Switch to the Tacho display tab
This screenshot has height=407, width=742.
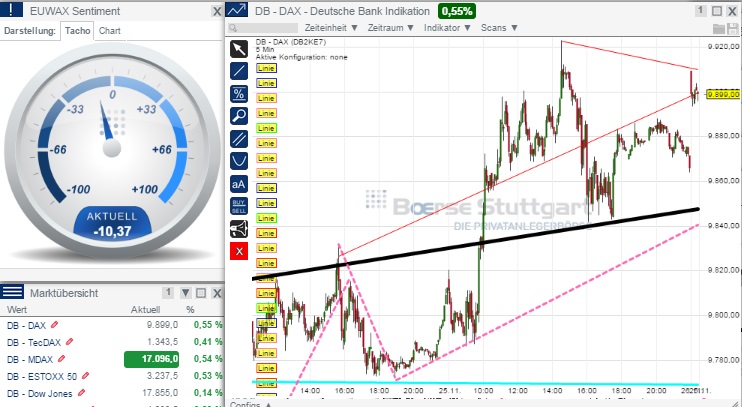[77, 31]
